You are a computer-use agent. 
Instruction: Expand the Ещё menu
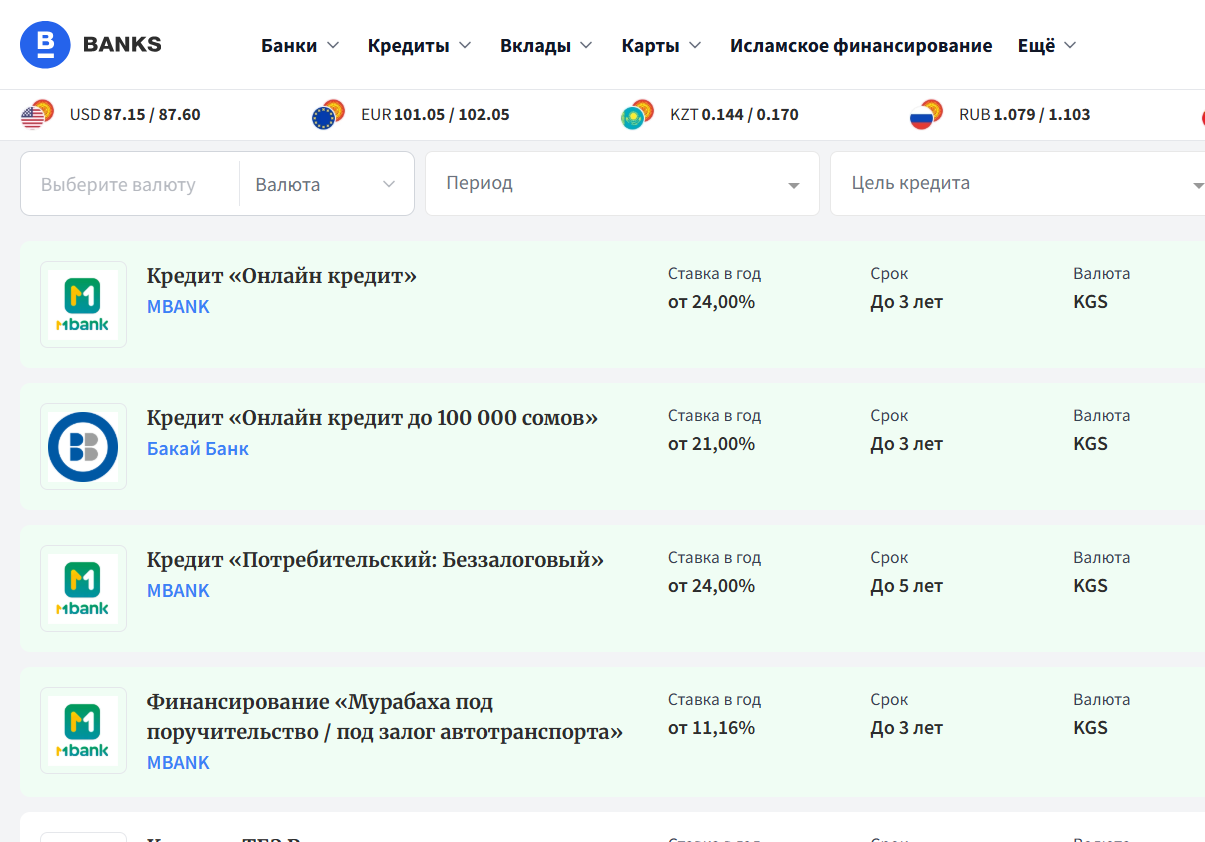click(x=1047, y=45)
